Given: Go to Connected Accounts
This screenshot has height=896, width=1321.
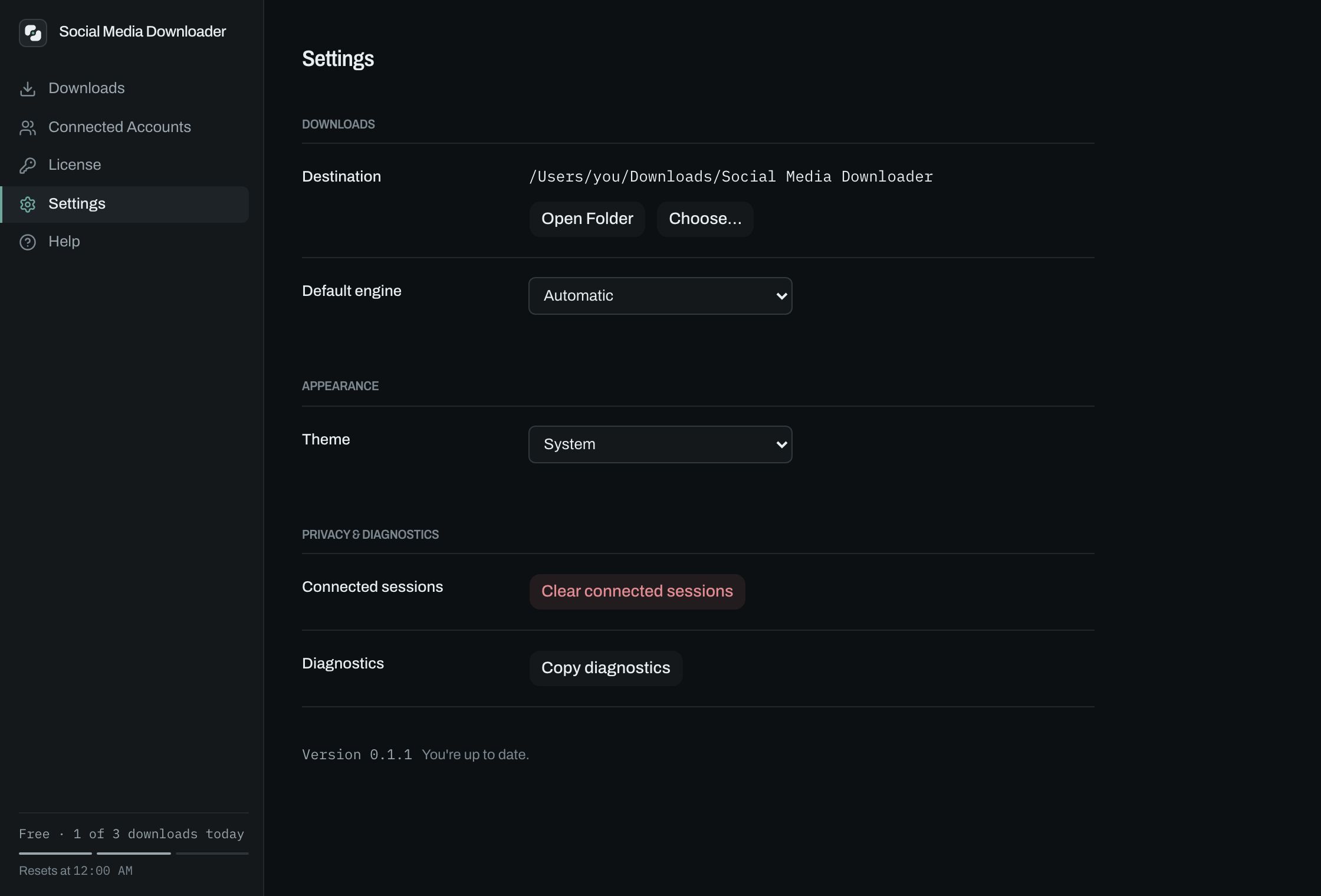Looking at the screenshot, I should click(x=125, y=127).
